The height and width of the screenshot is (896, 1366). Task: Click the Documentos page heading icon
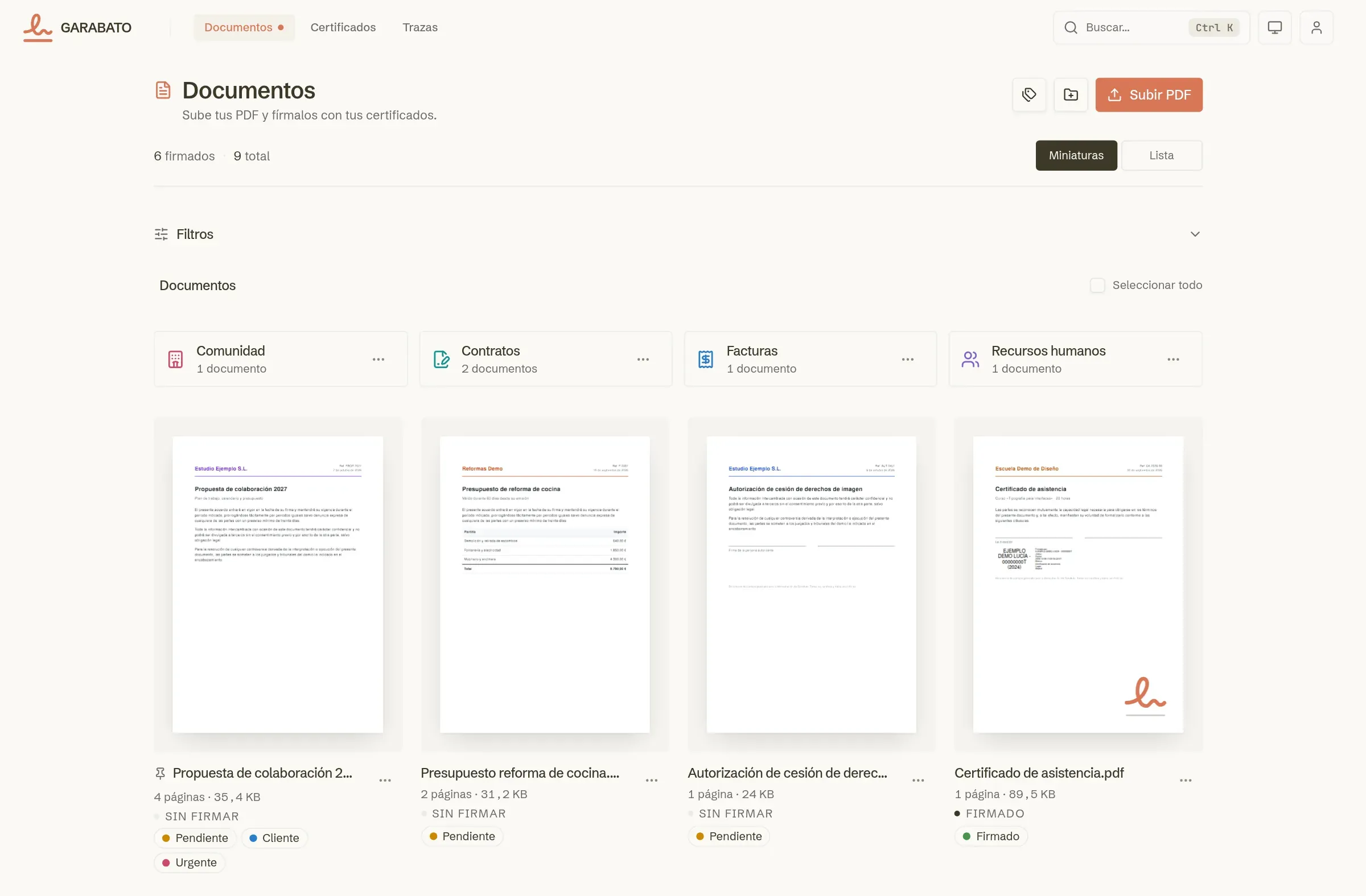[x=163, y=90]
